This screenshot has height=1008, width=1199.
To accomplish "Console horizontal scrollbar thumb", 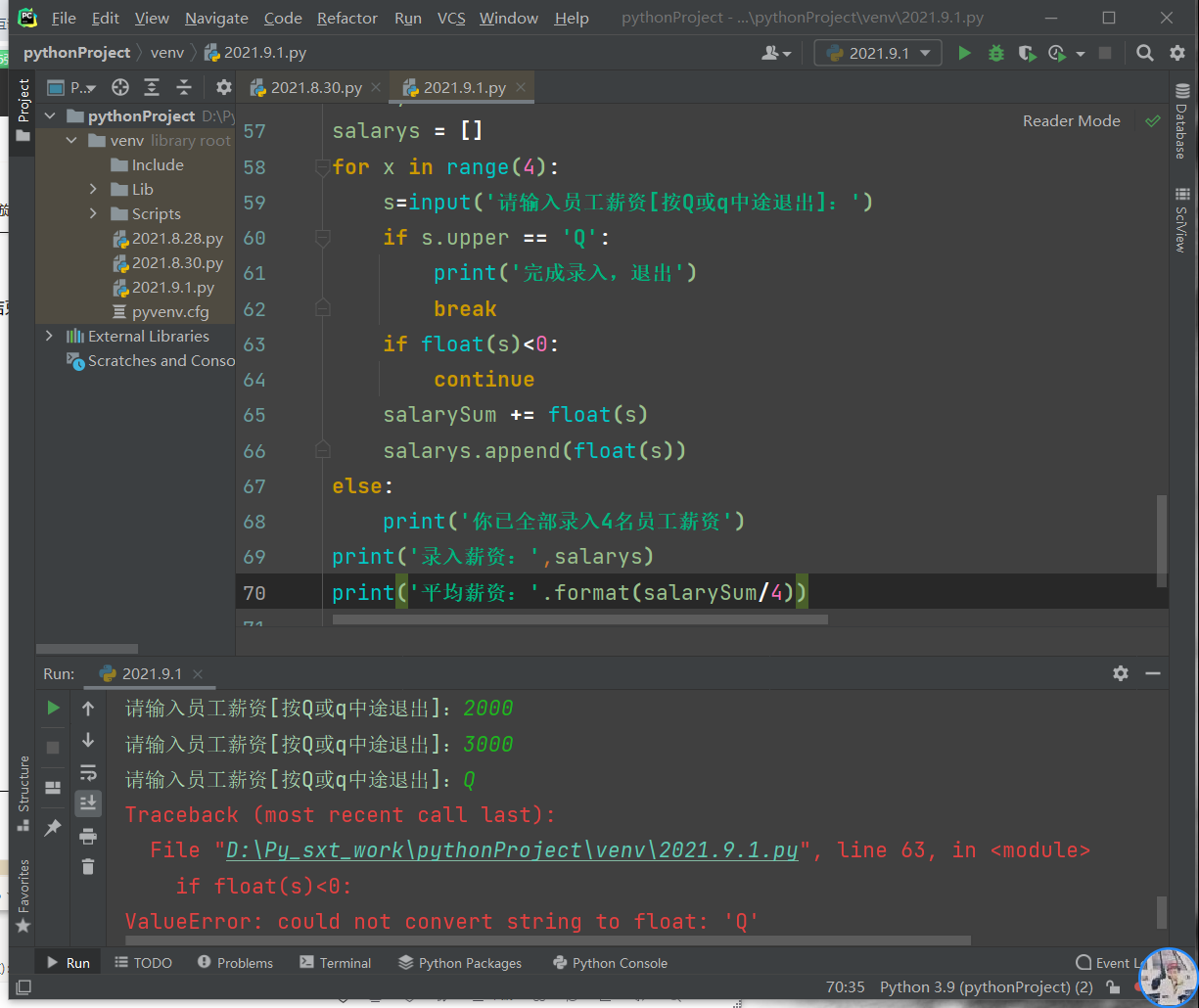I will pyautogui.click(x=548, y=940).
